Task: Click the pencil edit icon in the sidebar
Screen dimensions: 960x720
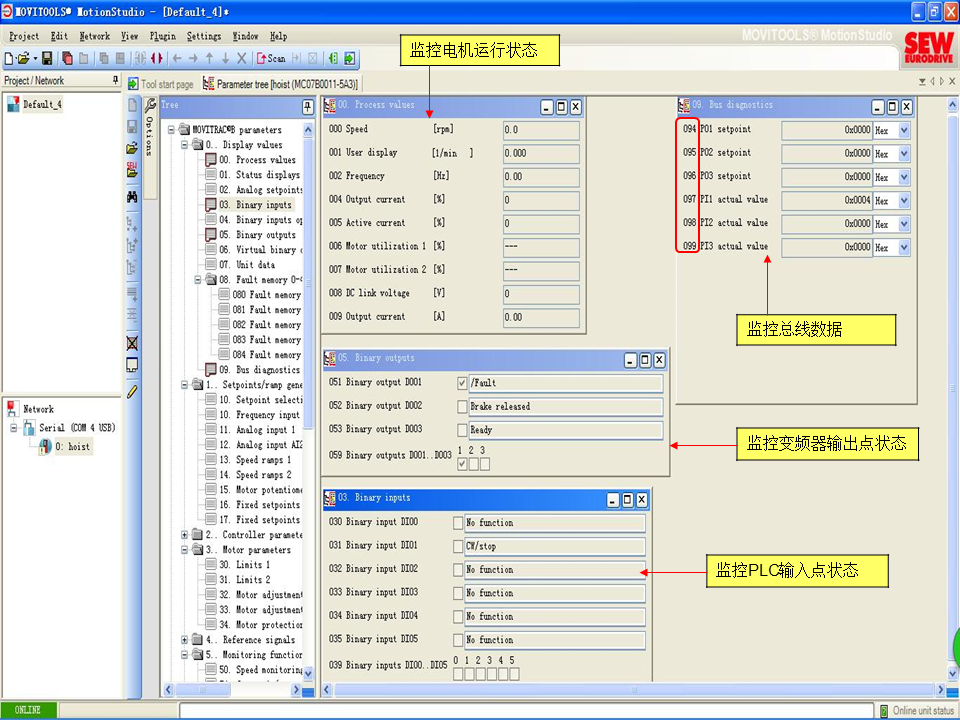Action: (x=132, y=391)
